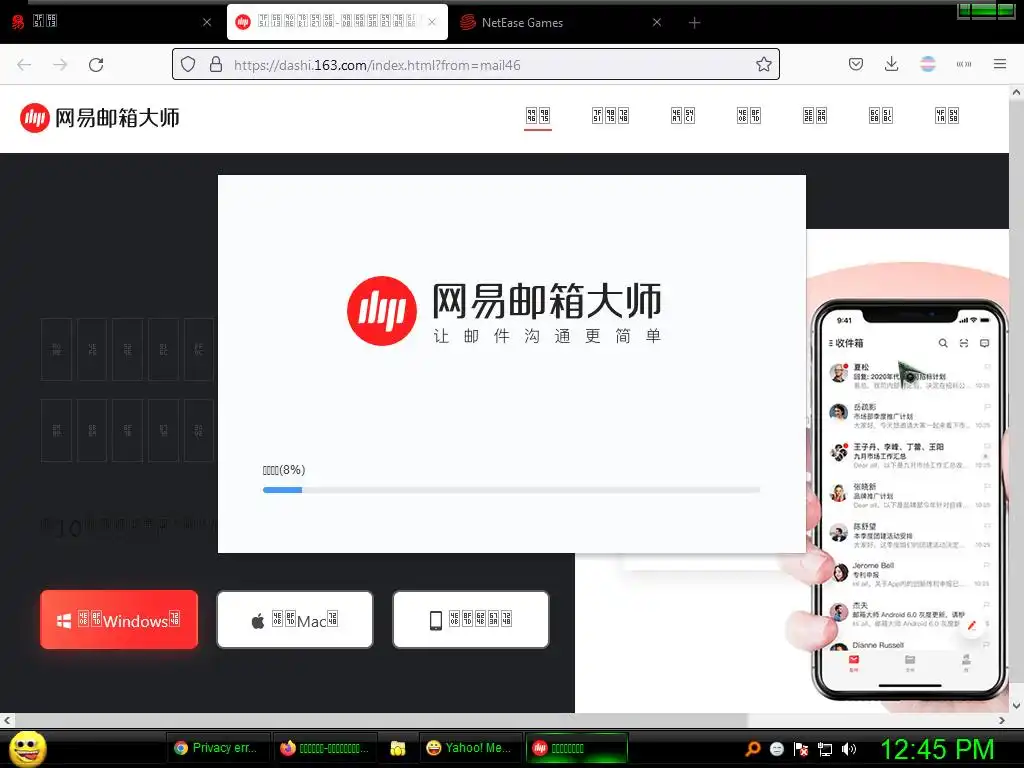This screenshot has height=768, width=1024.
Task: Focus the URL field showing dashi.163.com
Action: (475, 64)
